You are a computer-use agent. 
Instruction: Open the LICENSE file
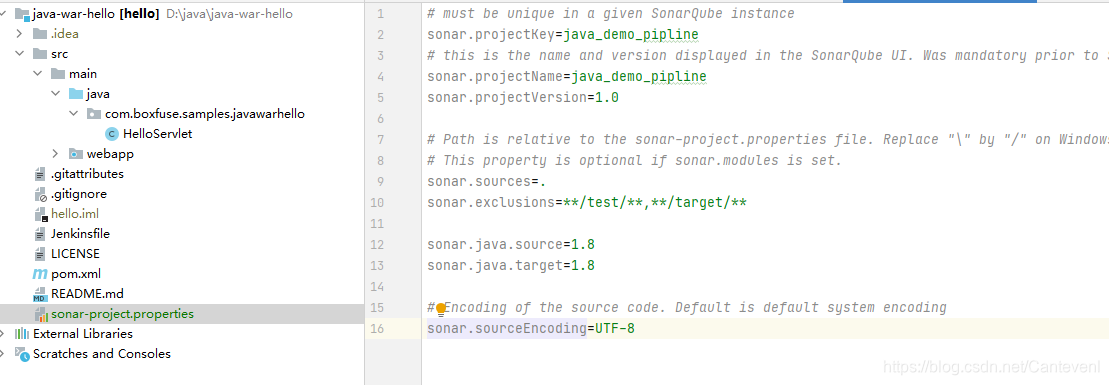(x=75, y=253)
